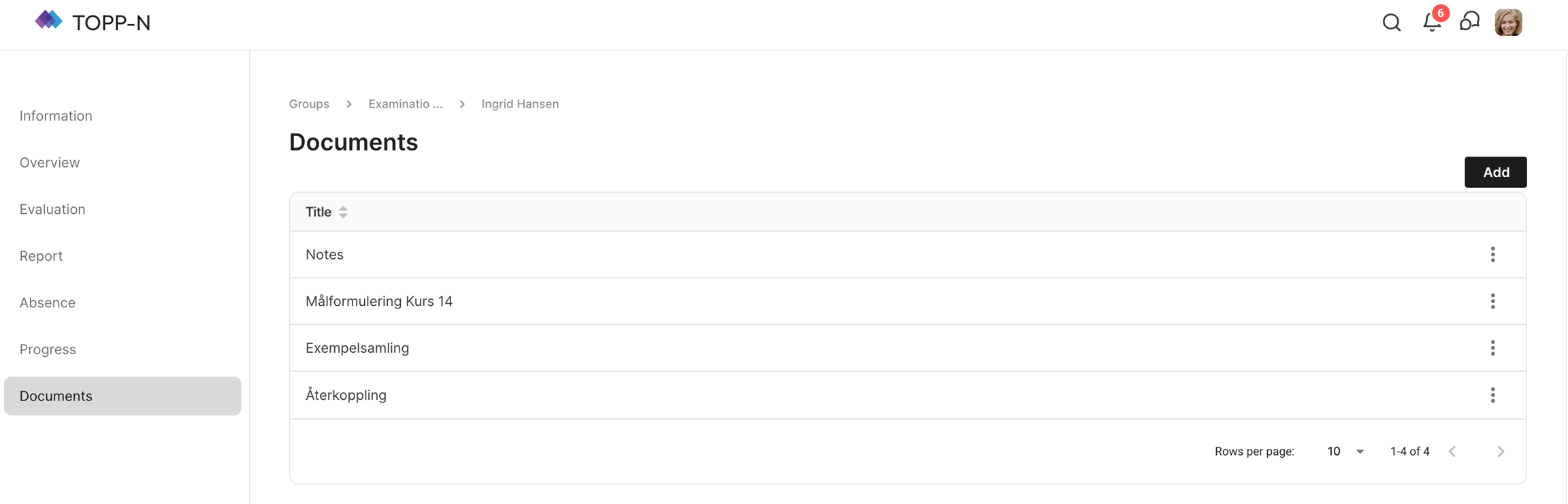This screenshot has width=1568, height=504.
Task: Click the TOPP-N logo
Action: (93, 22)
